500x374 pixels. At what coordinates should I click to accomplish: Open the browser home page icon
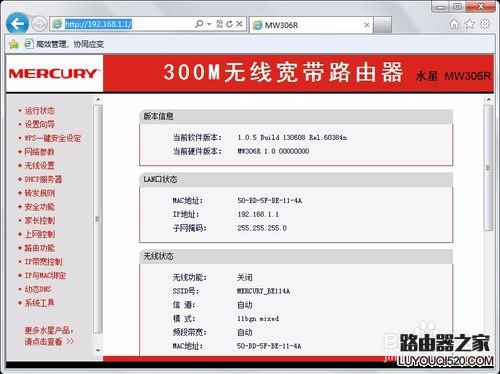(x=454, y=24)
